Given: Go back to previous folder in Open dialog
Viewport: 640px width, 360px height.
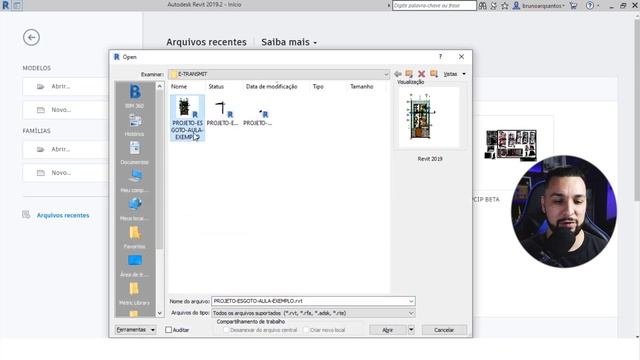Looking at the screenshot, I should click(398, 74).
